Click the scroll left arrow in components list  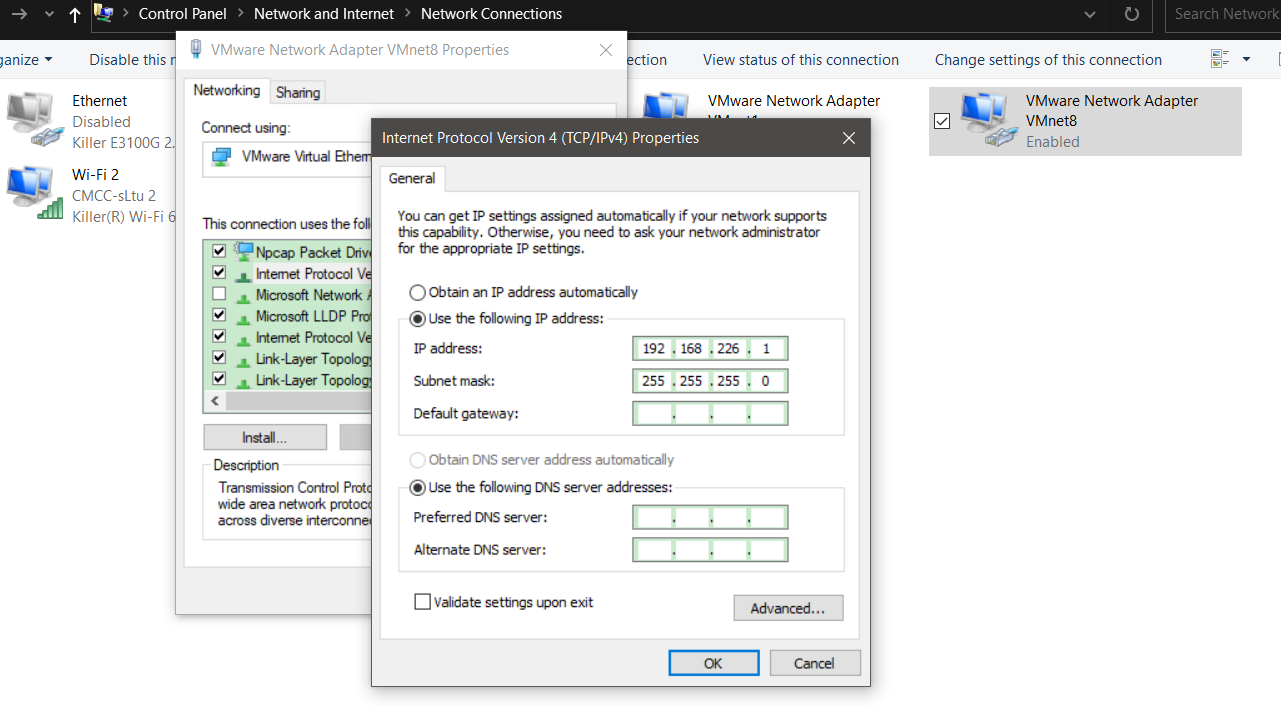point(214,401)
